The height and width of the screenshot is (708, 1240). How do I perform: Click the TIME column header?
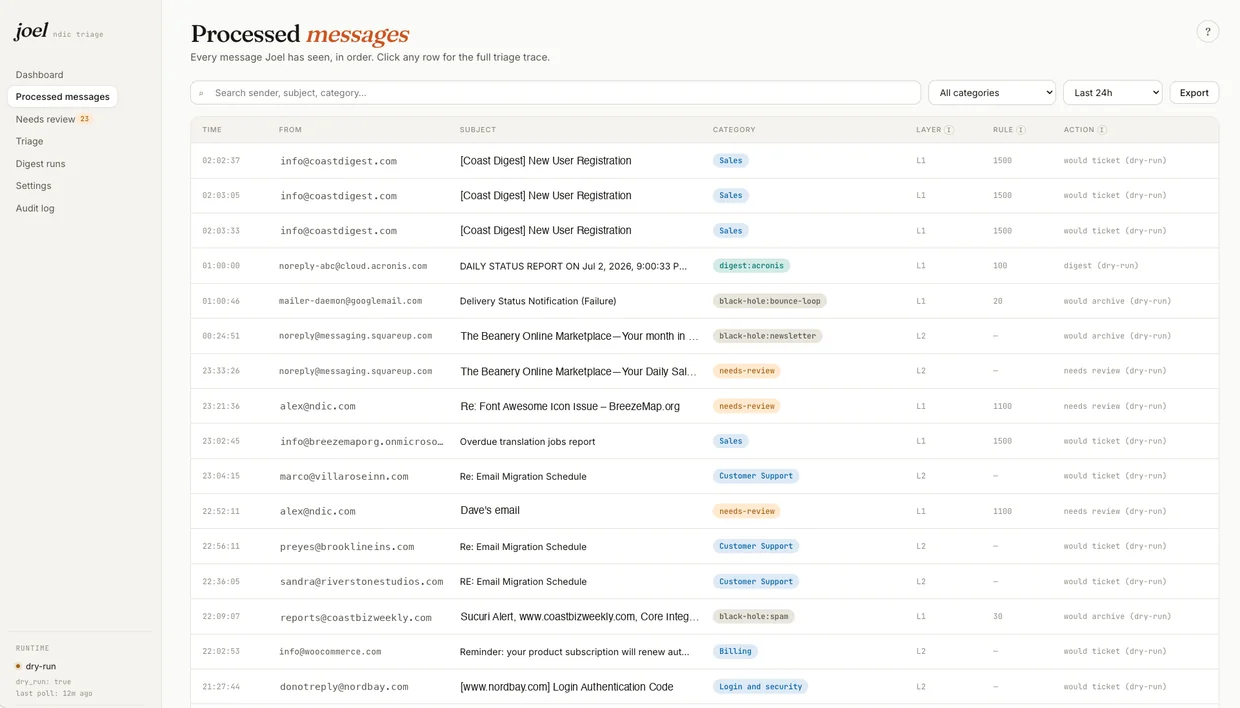tap(212, 130)
